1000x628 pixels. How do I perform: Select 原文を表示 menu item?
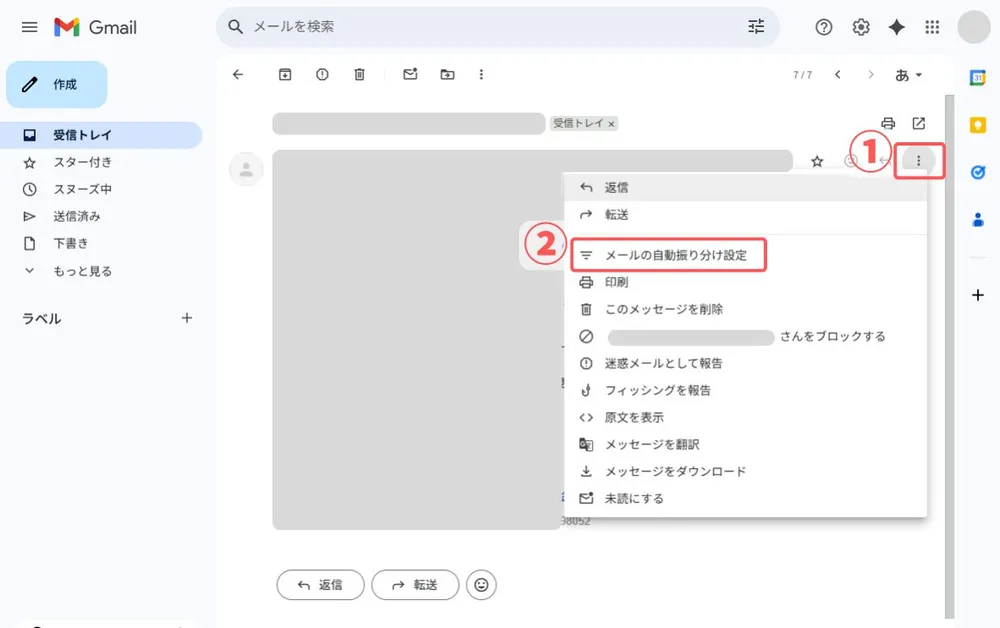coord(746,418)
